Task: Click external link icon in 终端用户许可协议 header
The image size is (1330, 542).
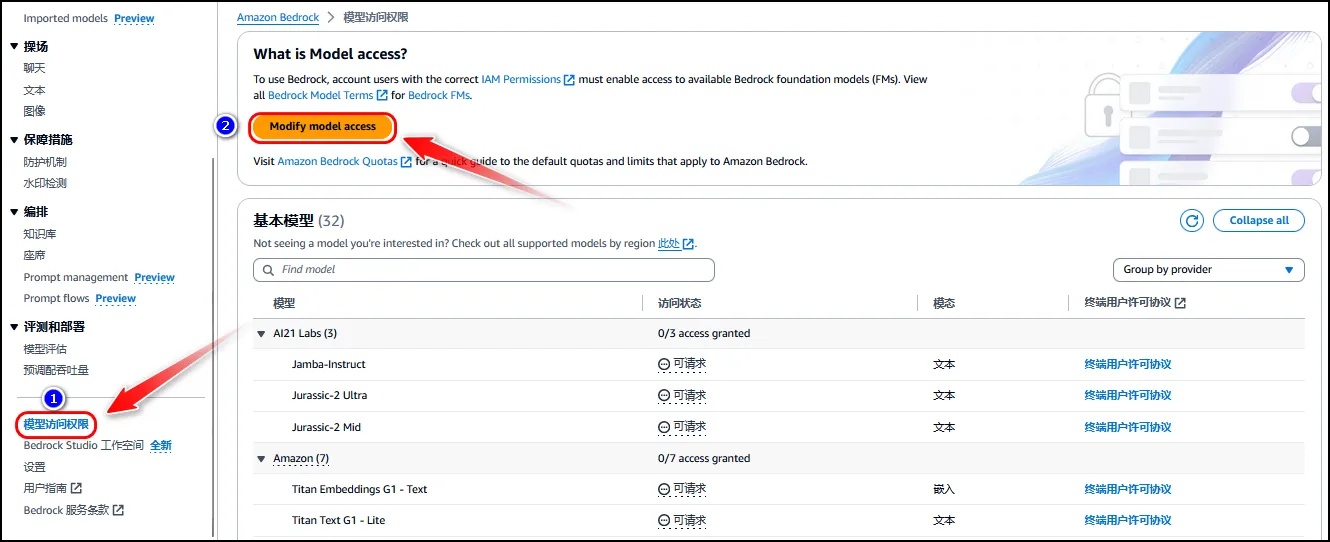Action: point(1180,303)
